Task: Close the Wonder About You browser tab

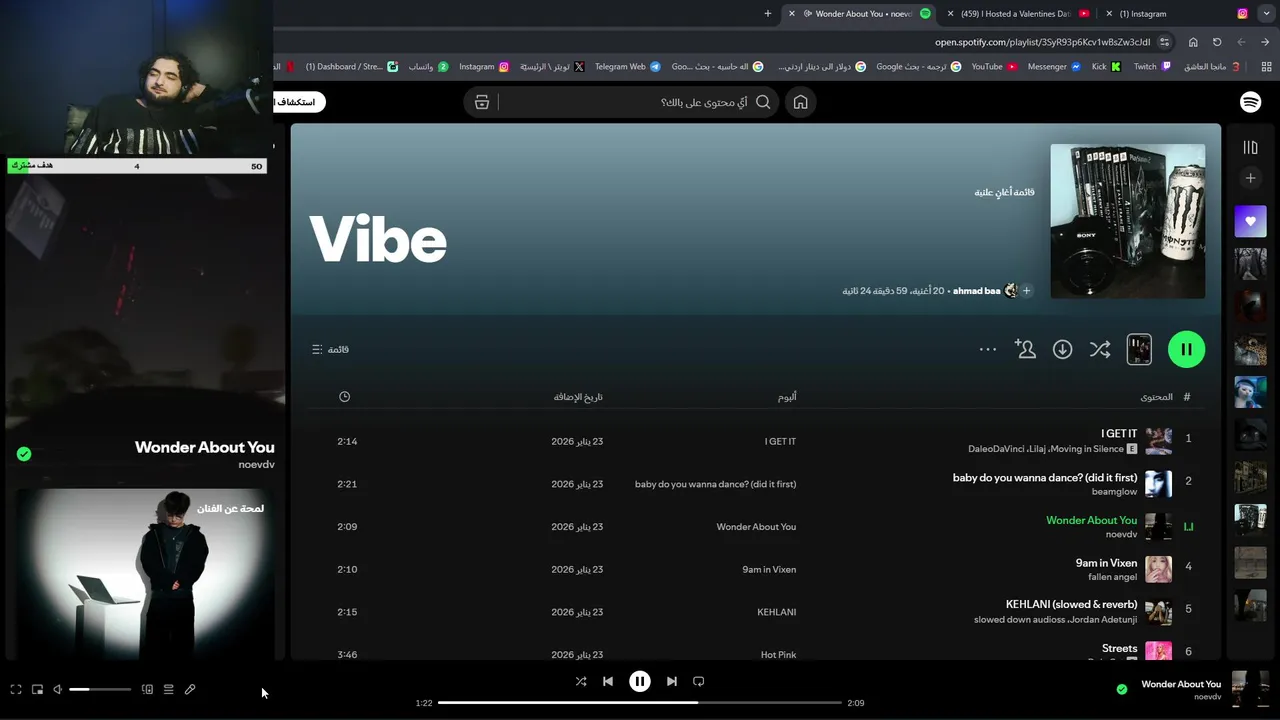Action: pyautogui.click(x=792, y=14)
